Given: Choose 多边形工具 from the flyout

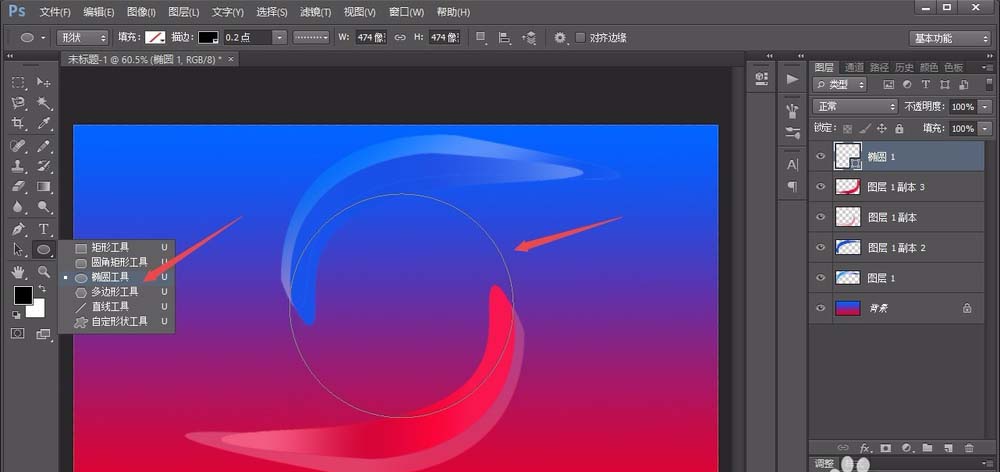Looking at the screenshot, I should coord(114,291).
